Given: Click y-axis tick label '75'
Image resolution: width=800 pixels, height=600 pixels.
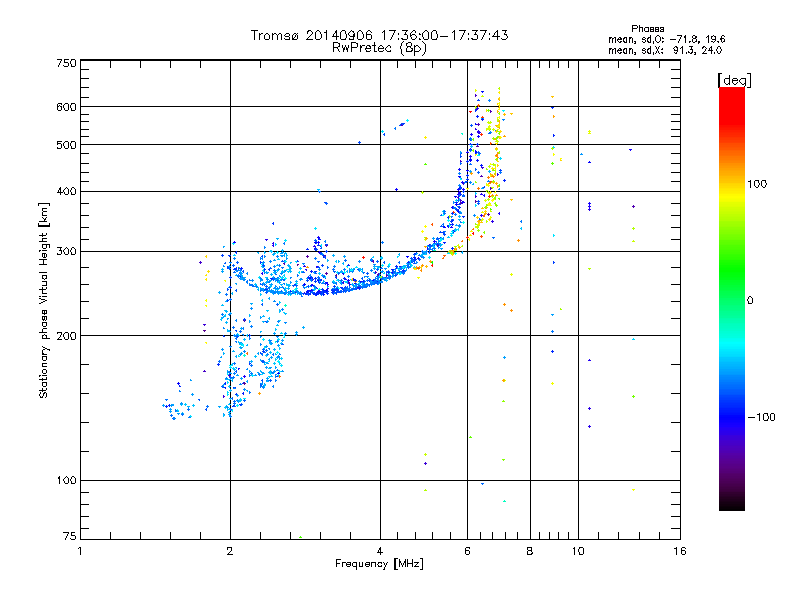Looking at the screenshot, I should pyautogui.click(x=70, y=536).
